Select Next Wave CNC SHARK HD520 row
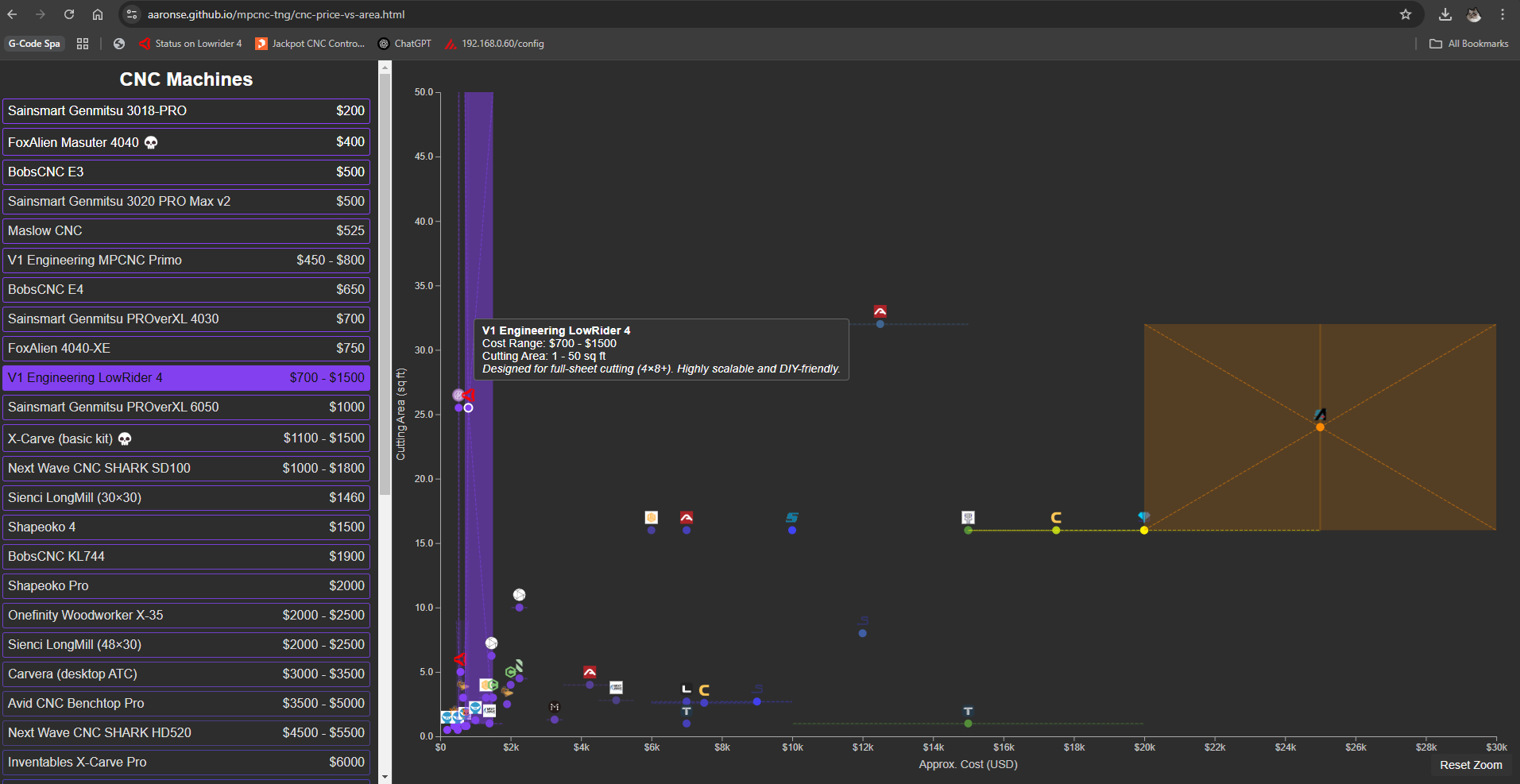The image size is (1520, 784). (186, 733)
